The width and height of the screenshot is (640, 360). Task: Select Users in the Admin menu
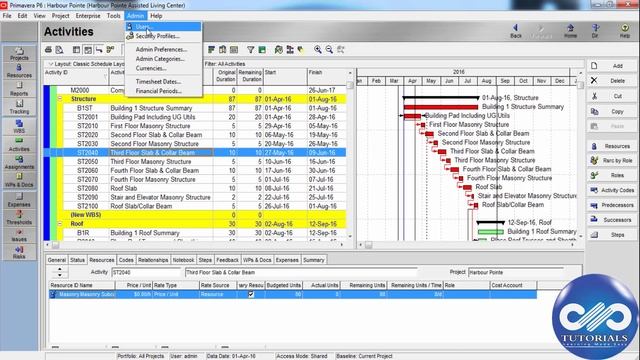click(x=164, y=27)
